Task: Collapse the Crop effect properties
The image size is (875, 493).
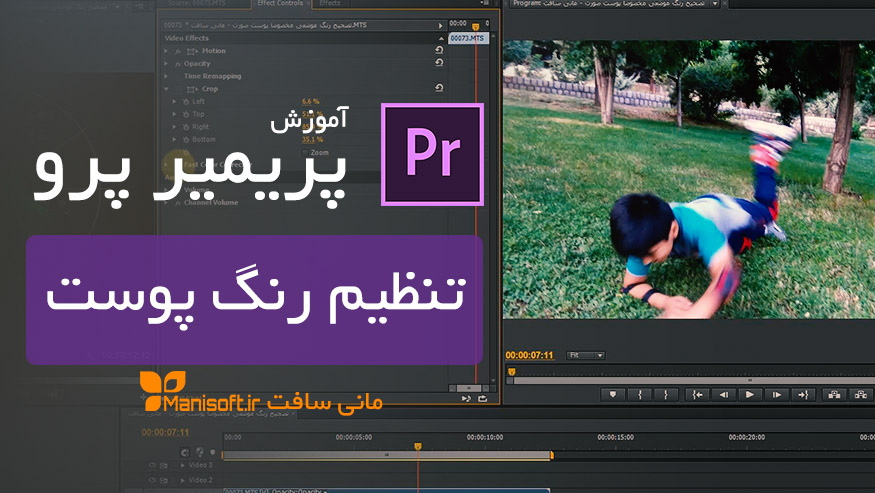Action: pos(166,89)
